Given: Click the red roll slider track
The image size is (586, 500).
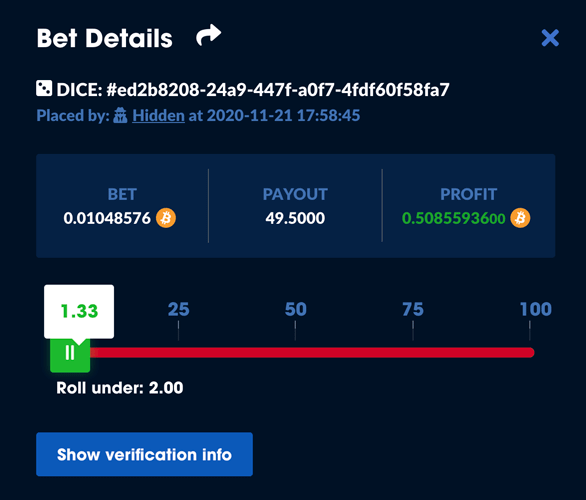Looking at the screenshot, I should (312, 352).
